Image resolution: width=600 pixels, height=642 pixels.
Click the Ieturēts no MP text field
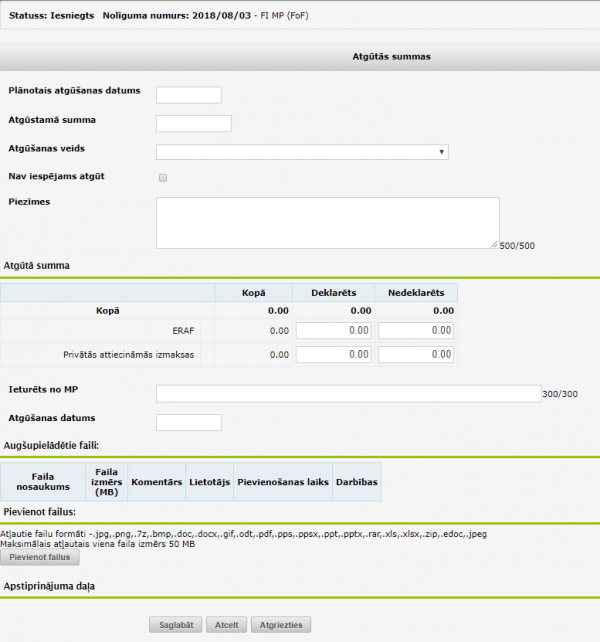(x=347, y=394)
